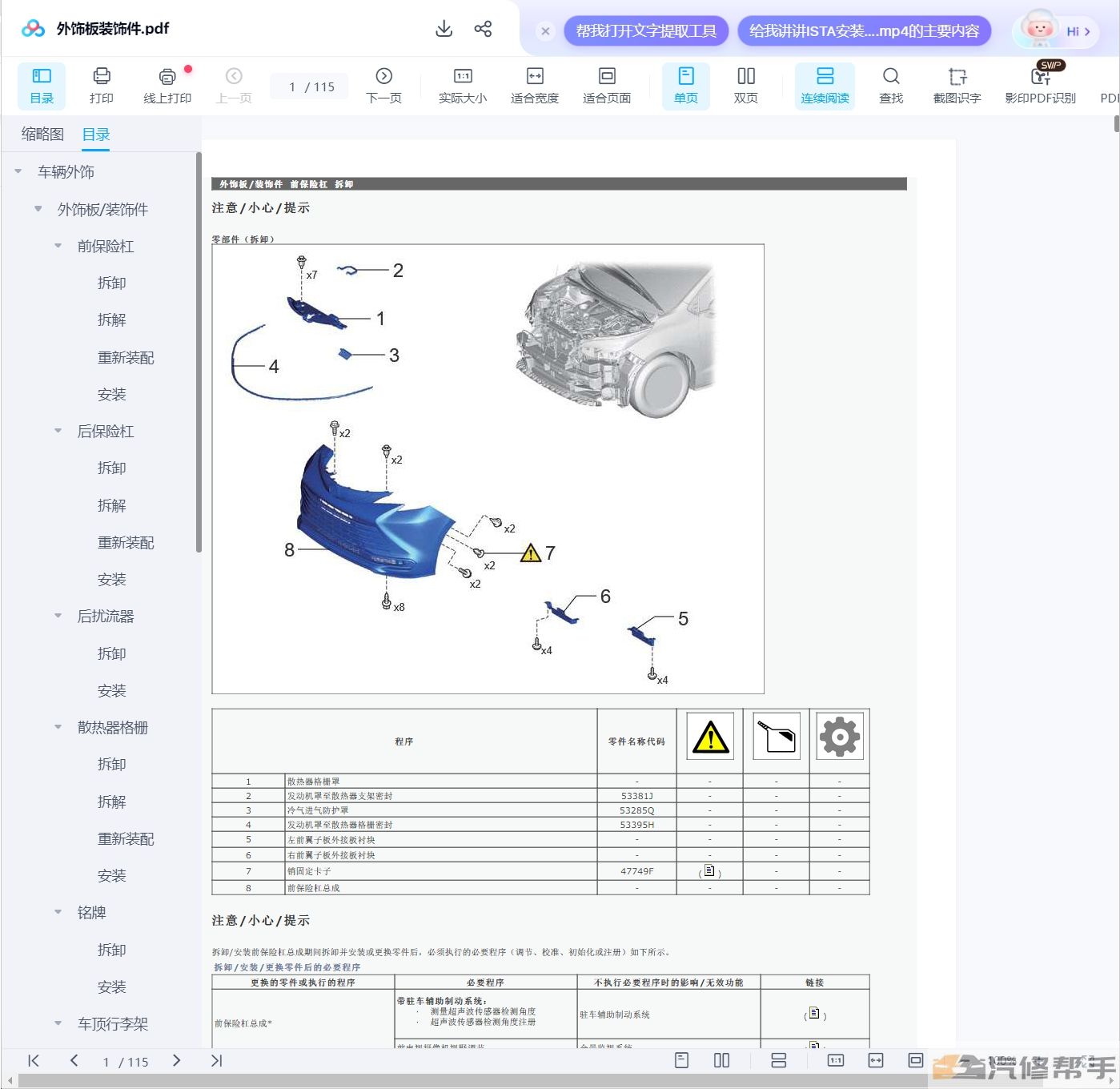The image size is (1120, 1089).
Task: Click actual size 1:1 icon in bottom bar
Action: [836, 1060]
